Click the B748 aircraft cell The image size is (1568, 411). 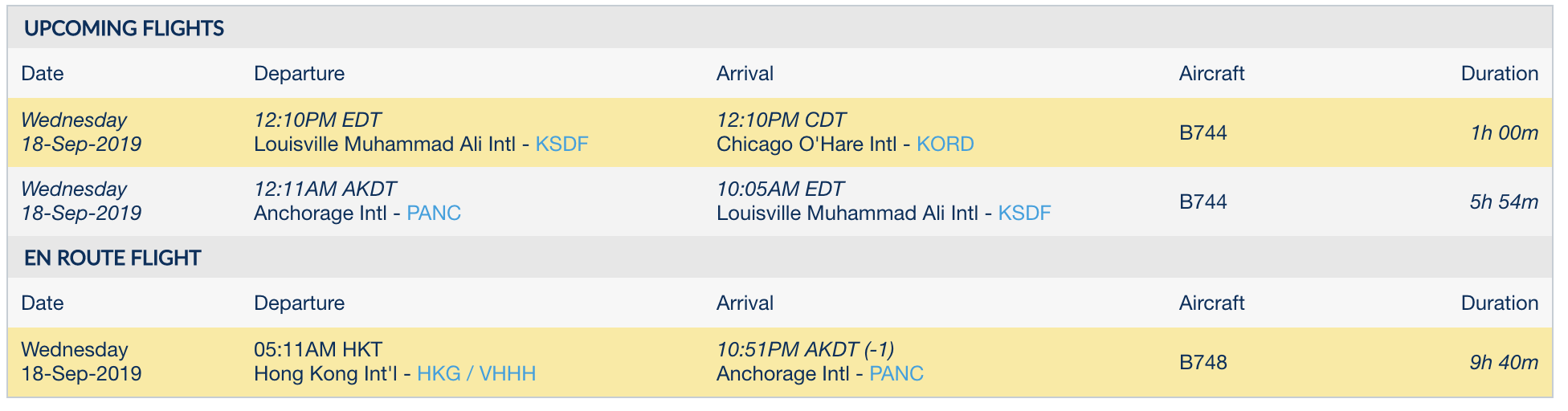[x=1203, y=363]
